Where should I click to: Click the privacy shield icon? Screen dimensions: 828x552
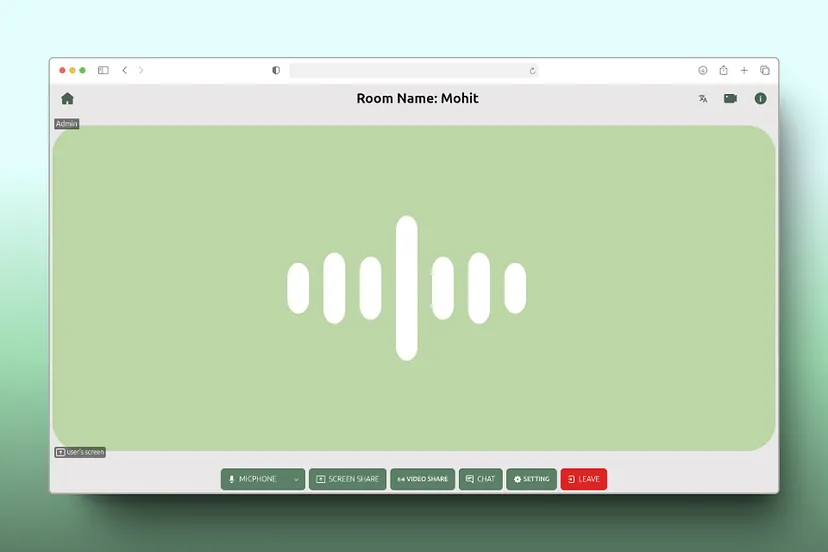(x=276, y=71)
